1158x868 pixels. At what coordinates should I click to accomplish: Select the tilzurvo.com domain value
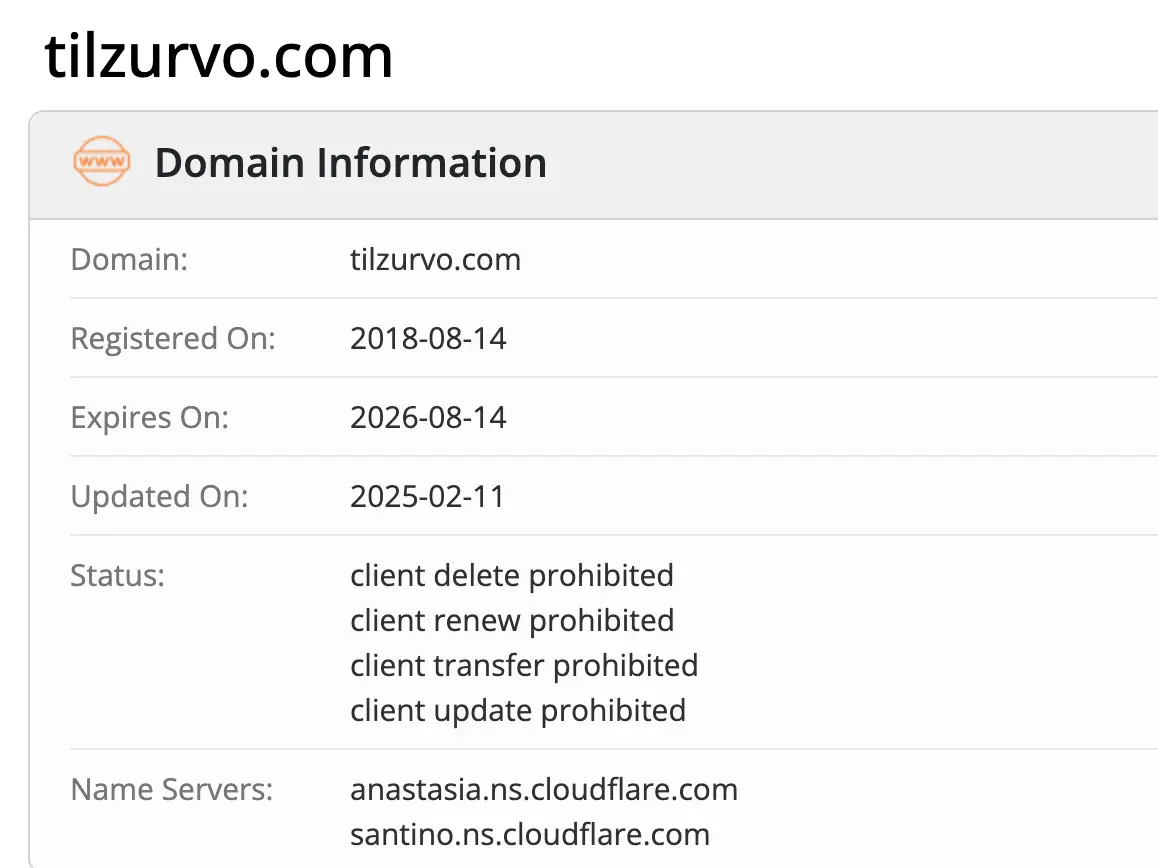coord(435,260)
